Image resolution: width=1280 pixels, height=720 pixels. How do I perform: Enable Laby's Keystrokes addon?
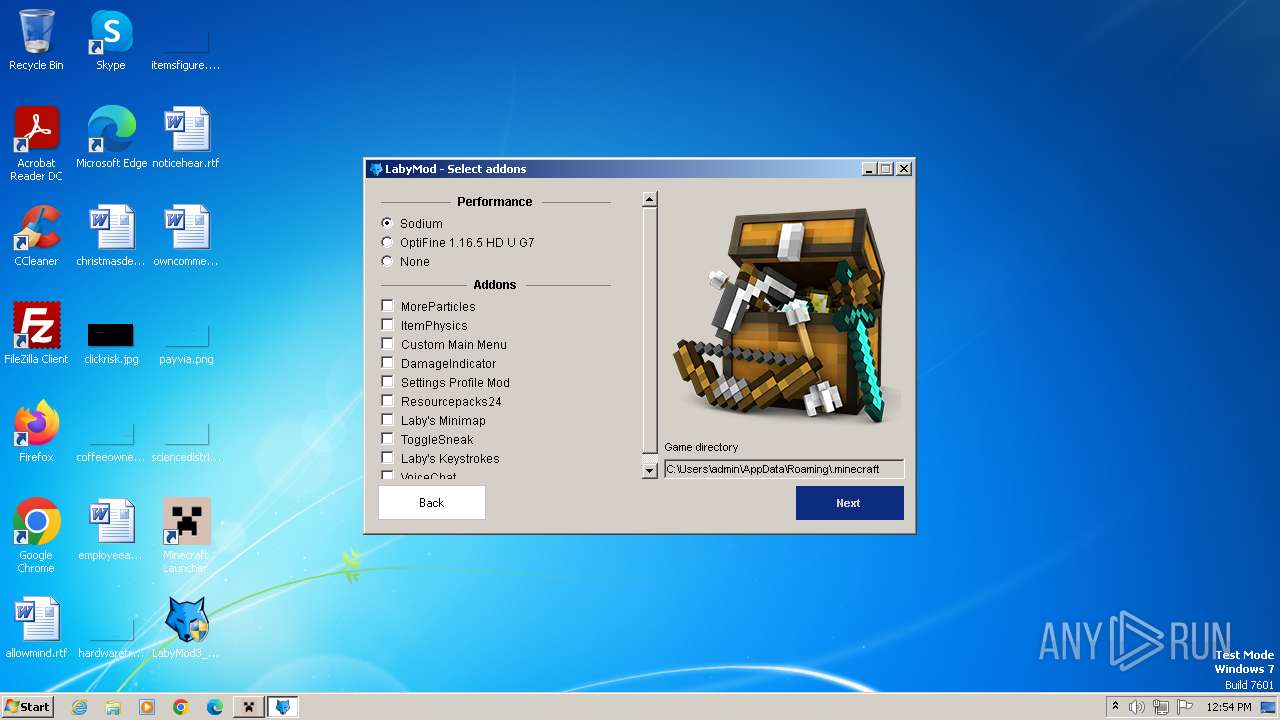(x=388, y=458)
